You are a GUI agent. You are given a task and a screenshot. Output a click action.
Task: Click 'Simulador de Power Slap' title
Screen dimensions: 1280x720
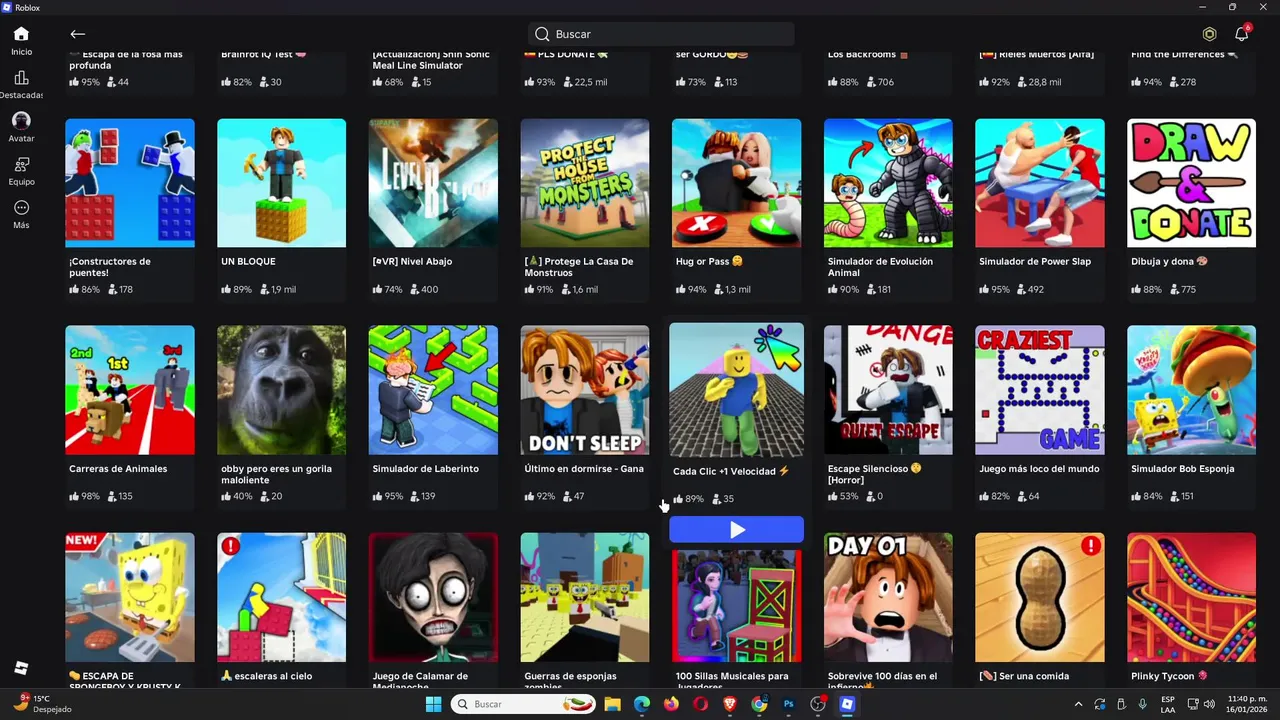point(1035,262)
